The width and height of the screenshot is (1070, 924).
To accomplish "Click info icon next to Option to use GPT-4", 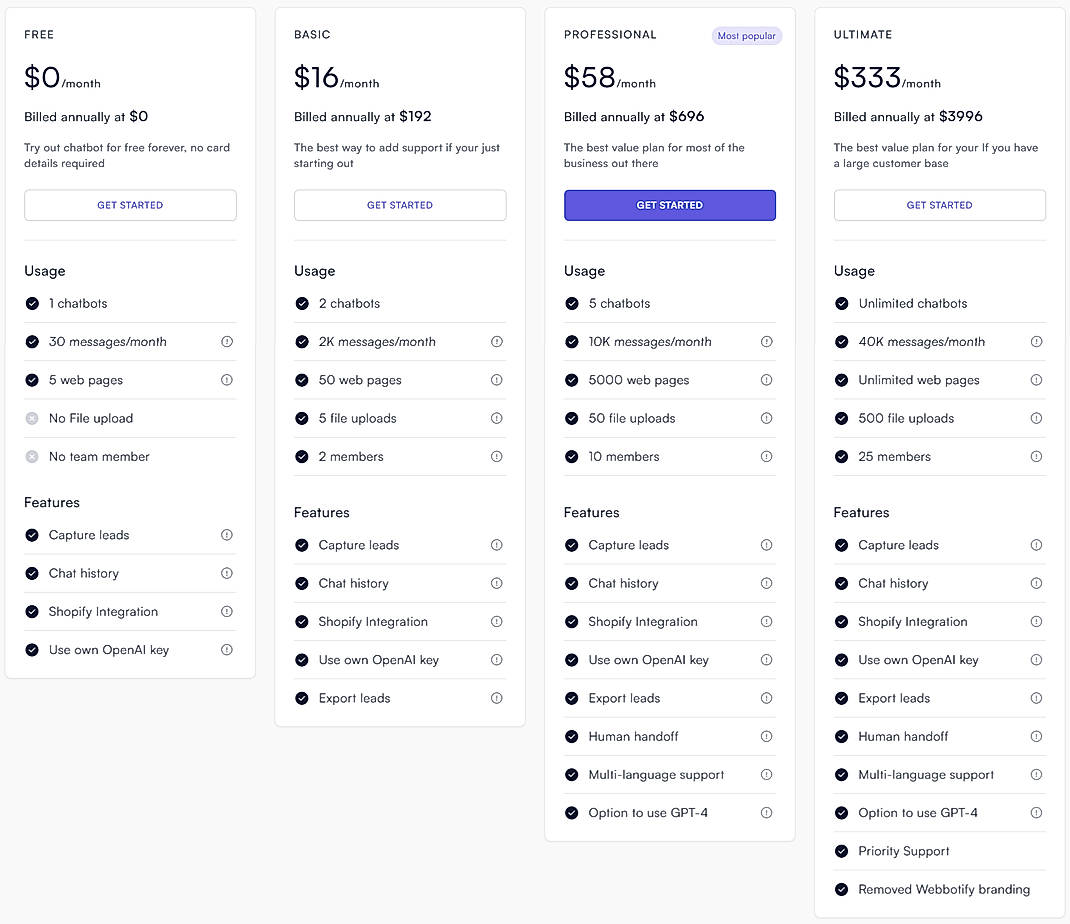I will 767,813.
